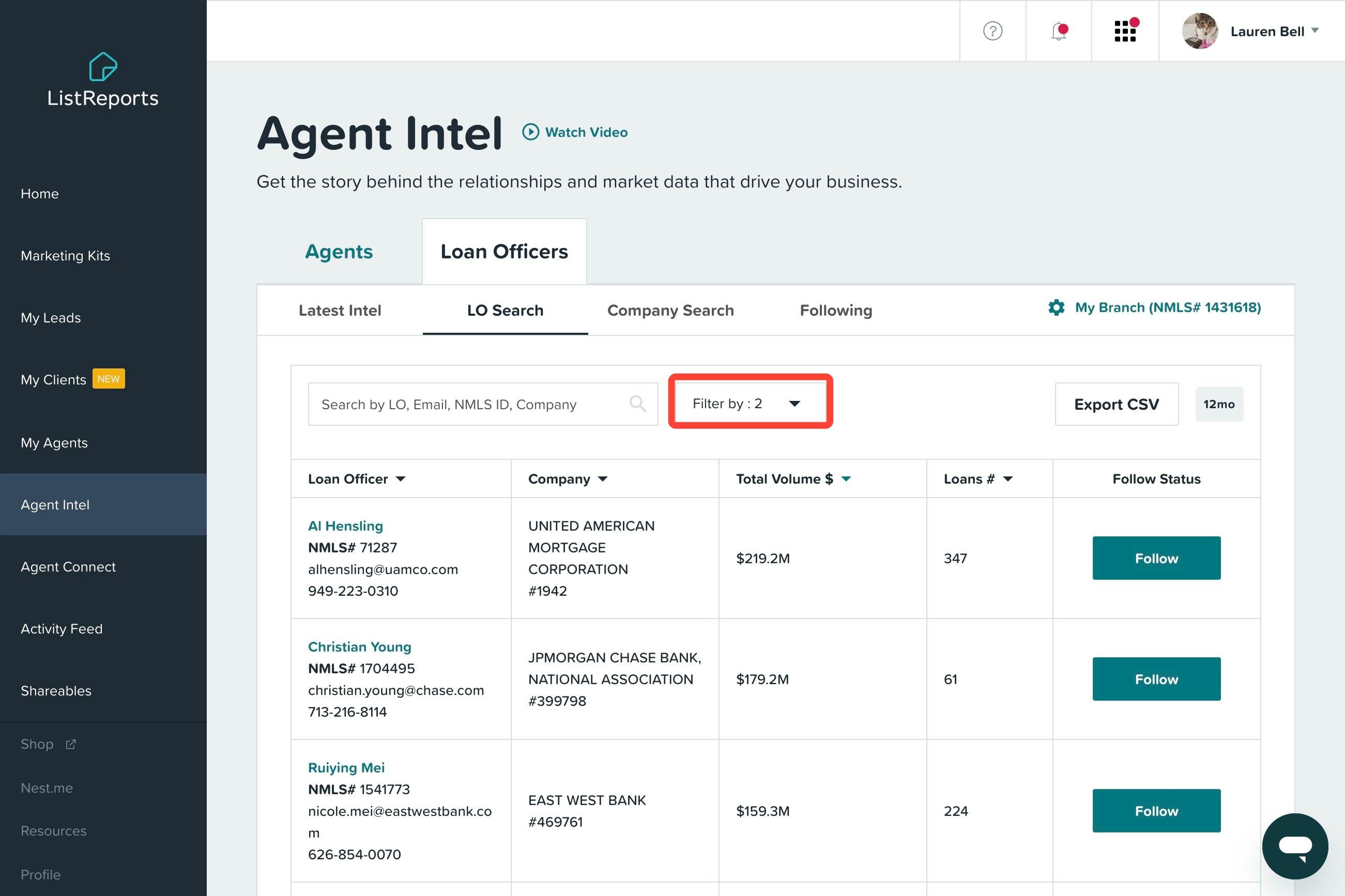
Task: Open the Filter by : 2 dropdown
Action: coord(750,404)
